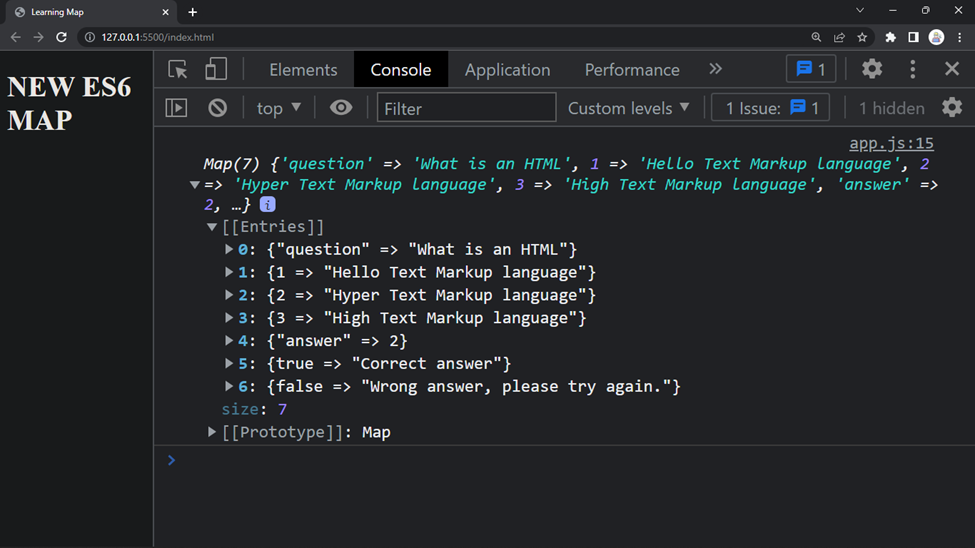Open DevTools settings gear

[872, 69]
